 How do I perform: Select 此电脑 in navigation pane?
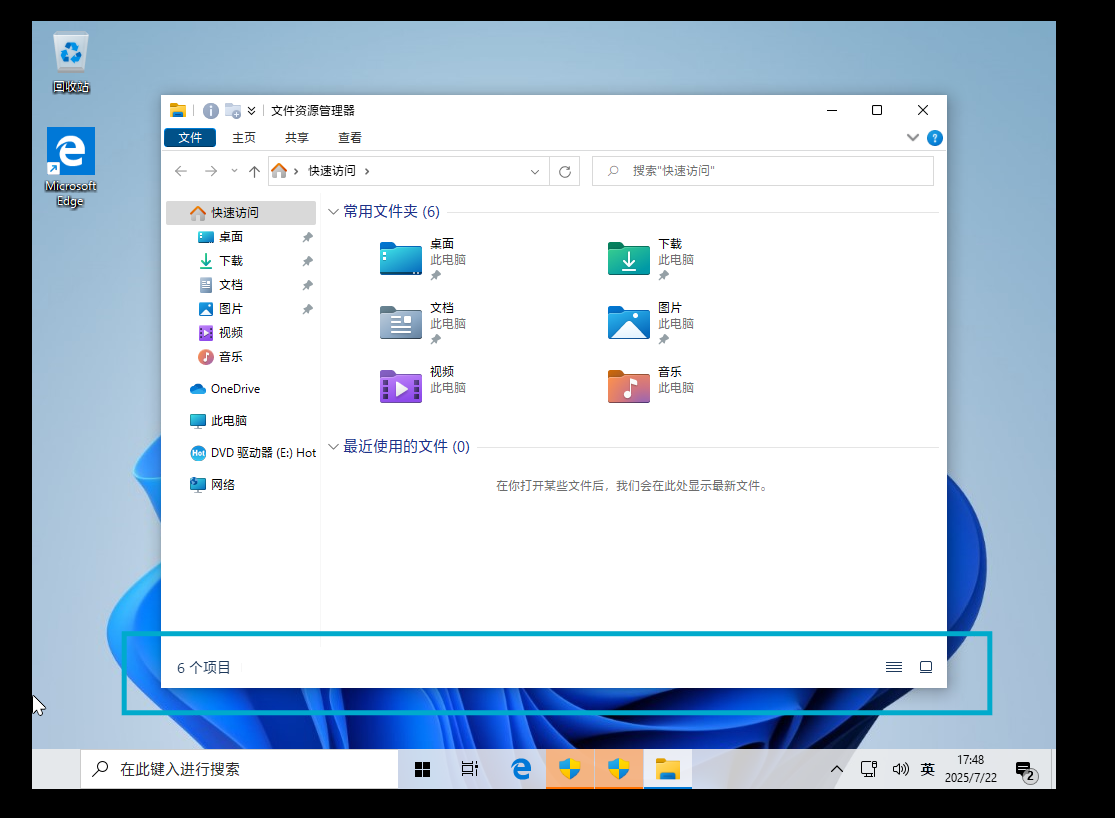pyautogui.click(x=229, y=421)
